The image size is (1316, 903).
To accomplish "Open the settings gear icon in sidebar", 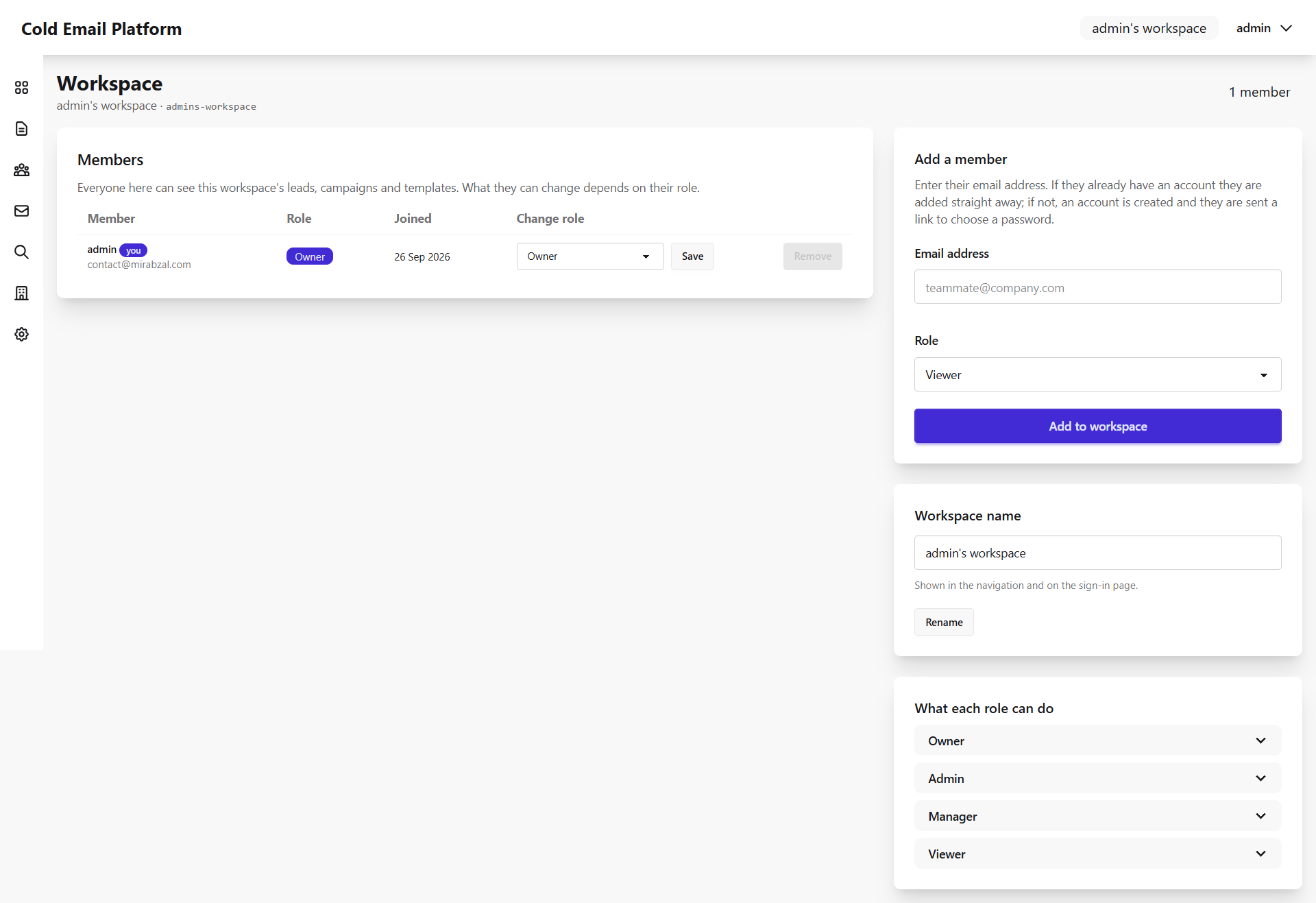I will (21, 335).
